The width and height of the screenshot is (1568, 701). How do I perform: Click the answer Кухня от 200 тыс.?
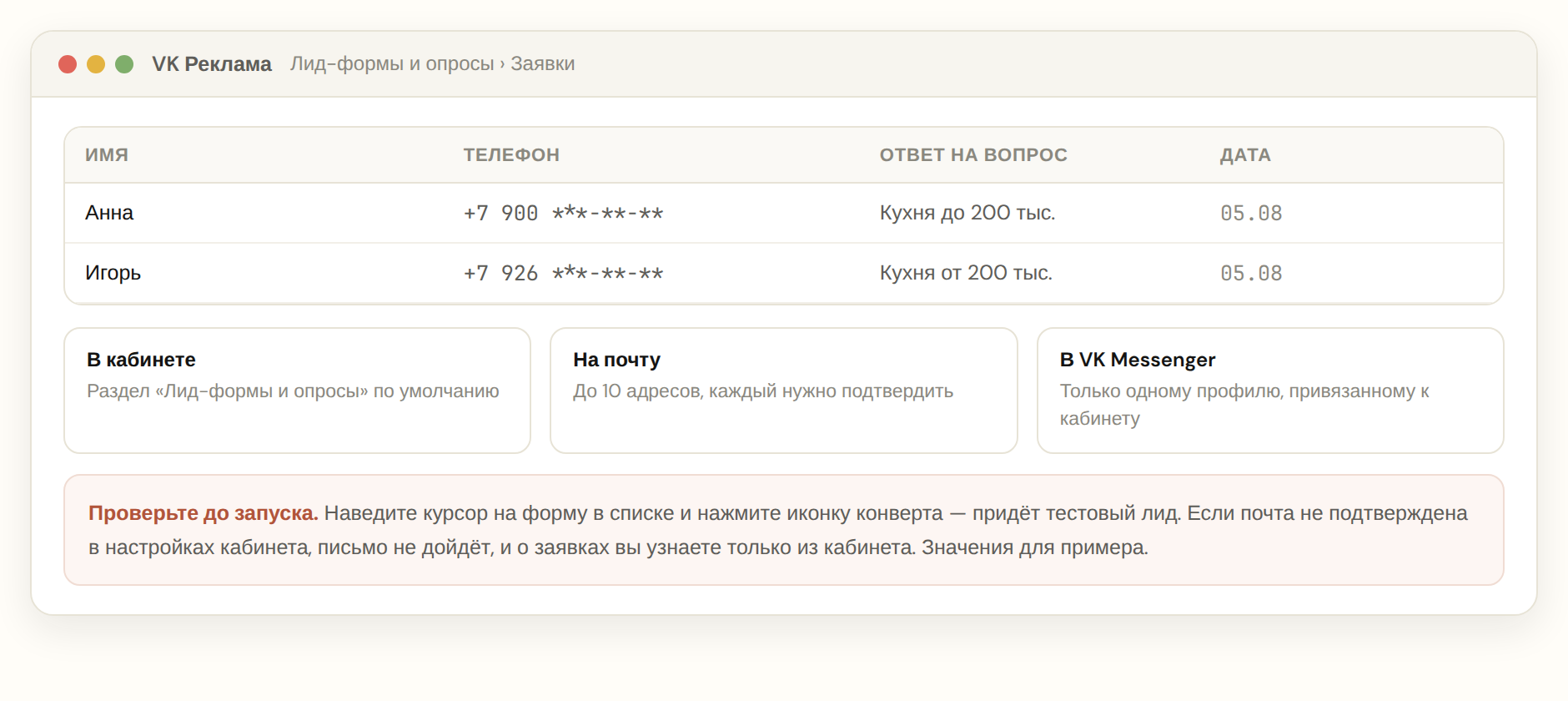[966, 273]
